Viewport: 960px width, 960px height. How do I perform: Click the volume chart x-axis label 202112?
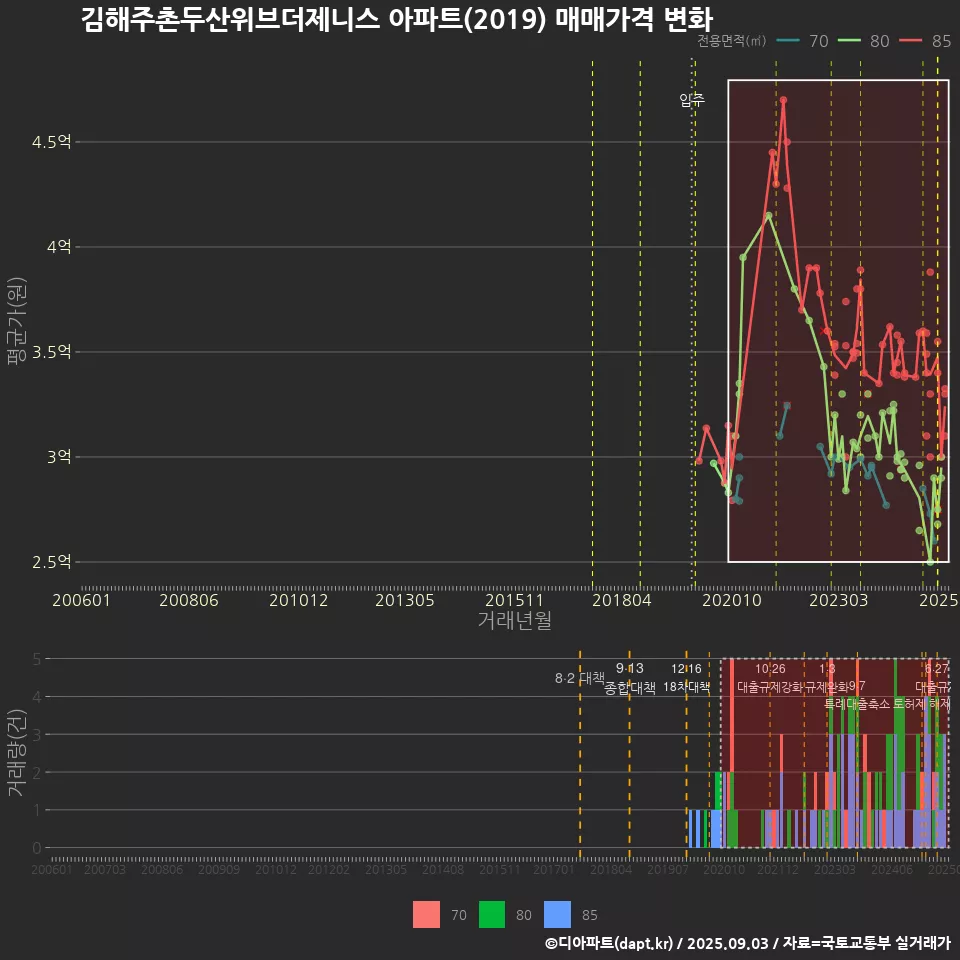tap(778, 869)
